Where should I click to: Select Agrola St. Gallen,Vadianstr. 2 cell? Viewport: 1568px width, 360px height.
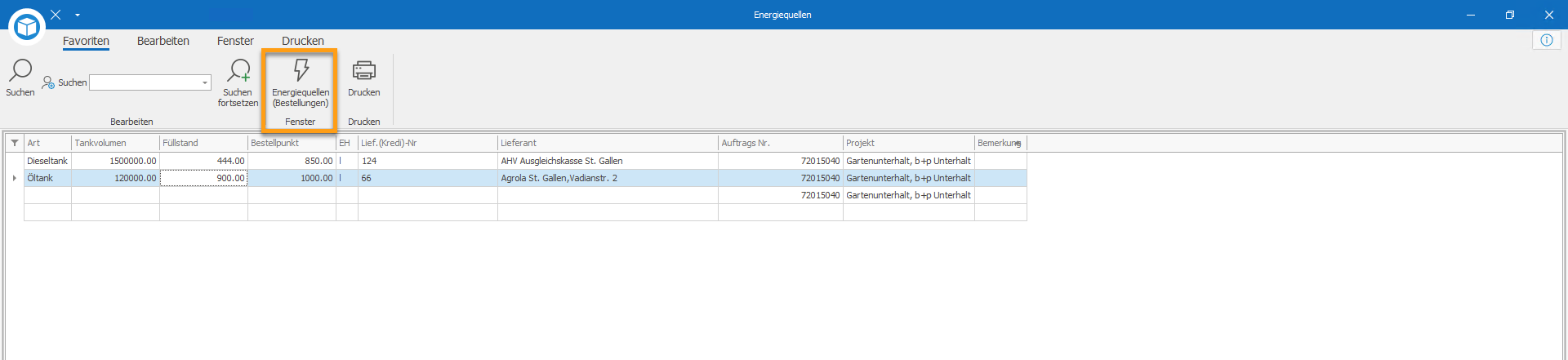(608, 178)
